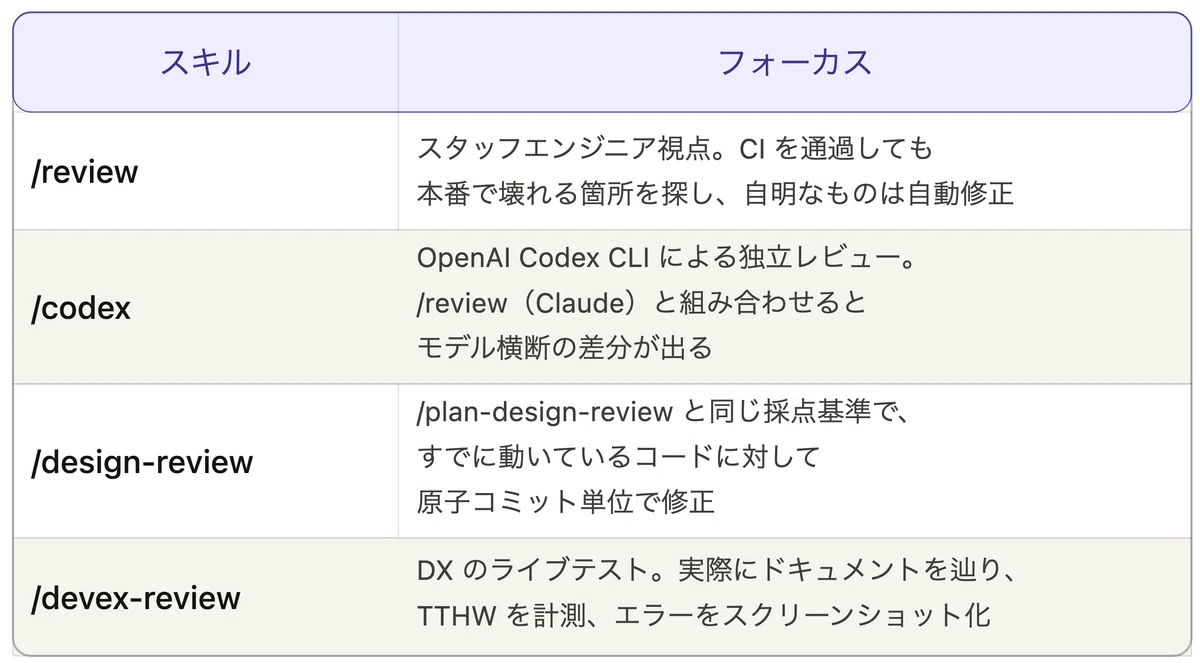
Task: Click the フォーカス column header
Action: pos(795,62)
